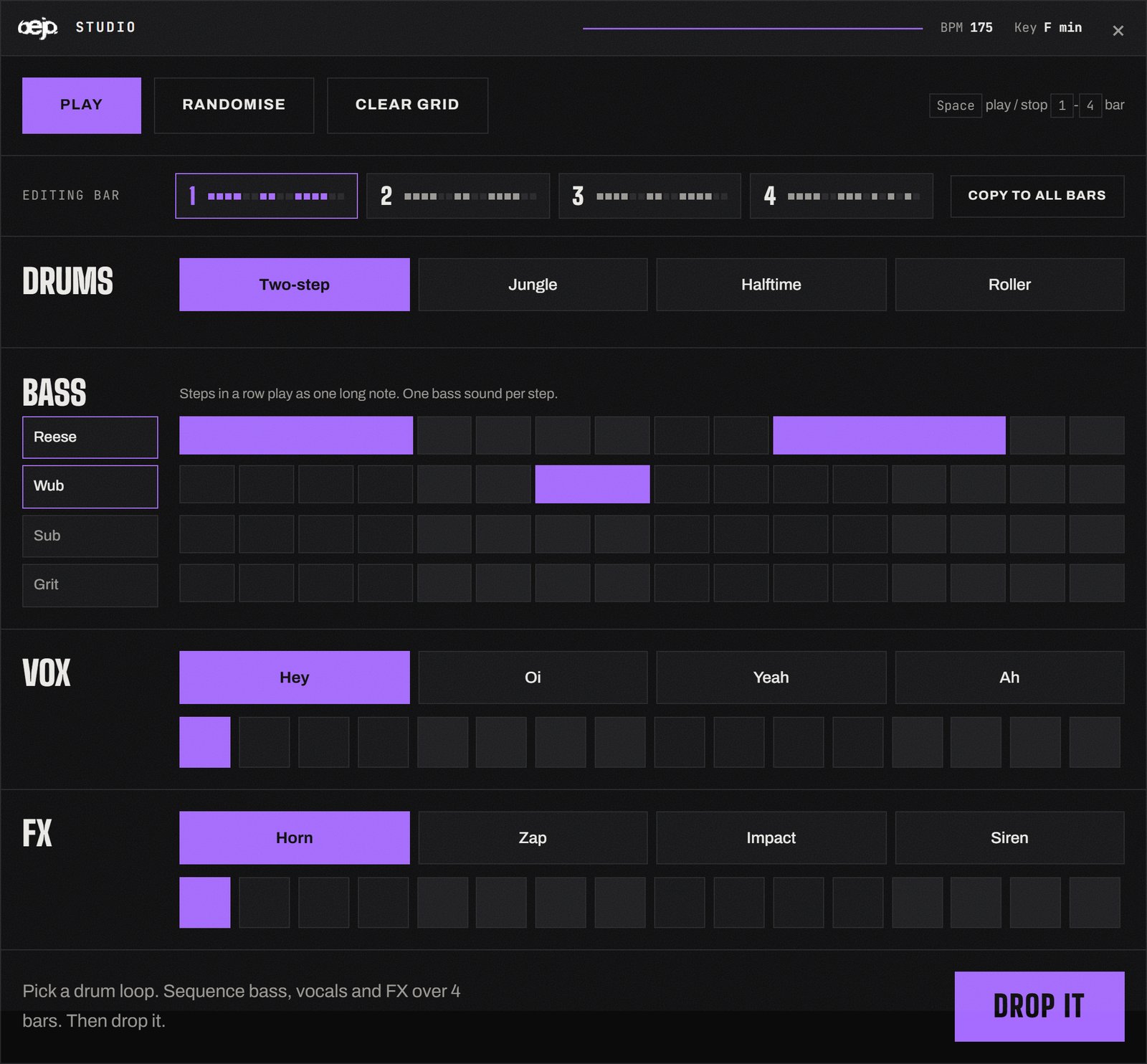Select the Wub bass sound

pyautogui.click(x=90, y=487)
